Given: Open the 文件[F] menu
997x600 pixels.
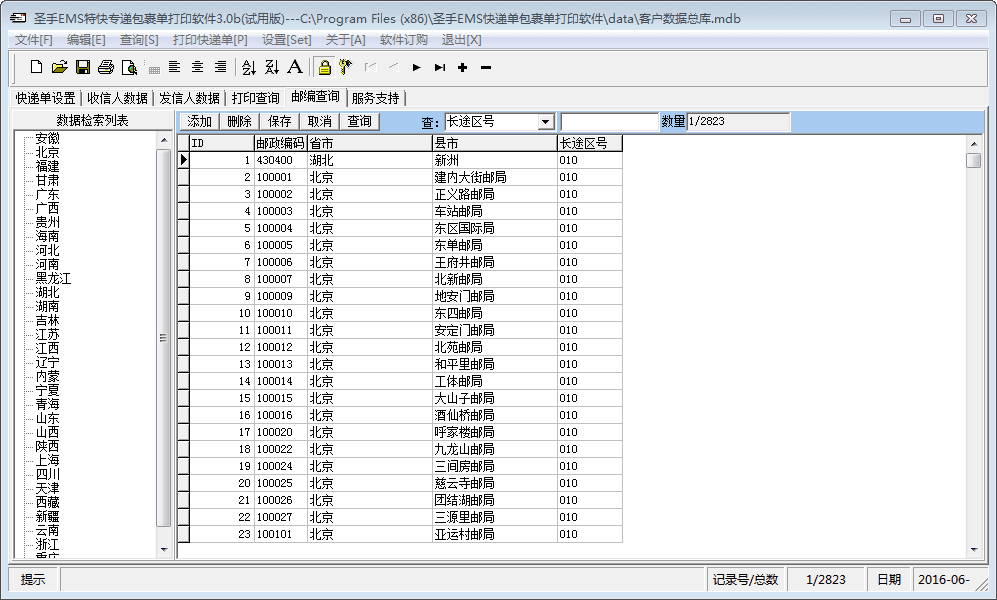Looking at the screenshot, I should pos(34,40).
